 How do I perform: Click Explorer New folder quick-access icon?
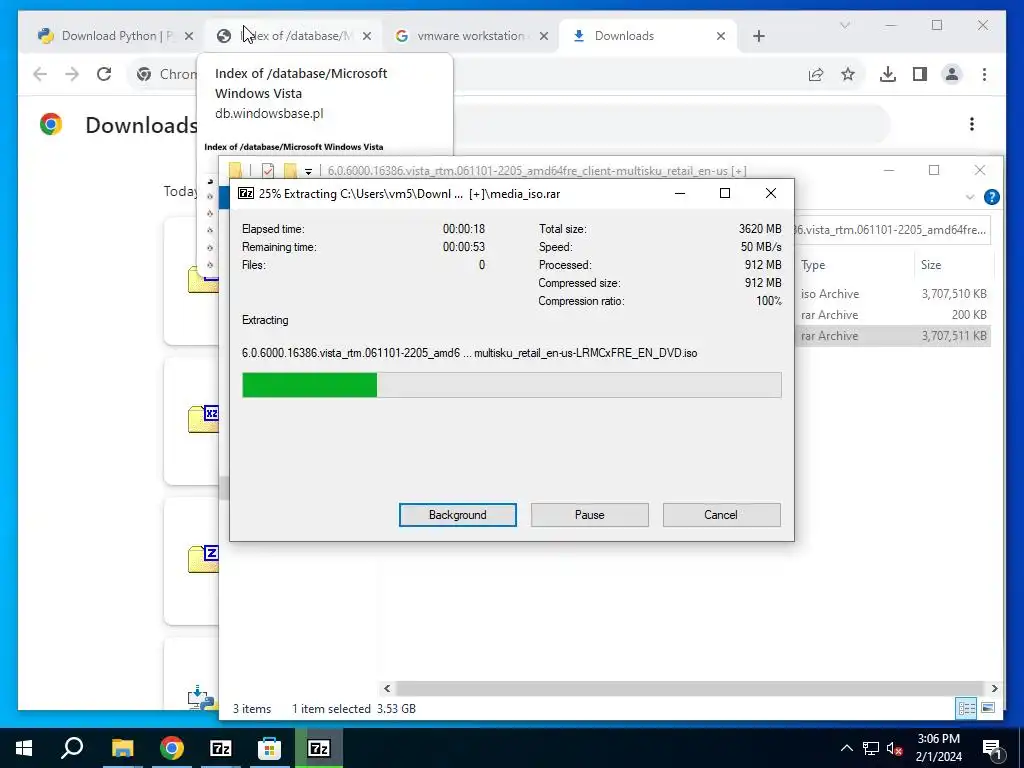pos(291,170)
